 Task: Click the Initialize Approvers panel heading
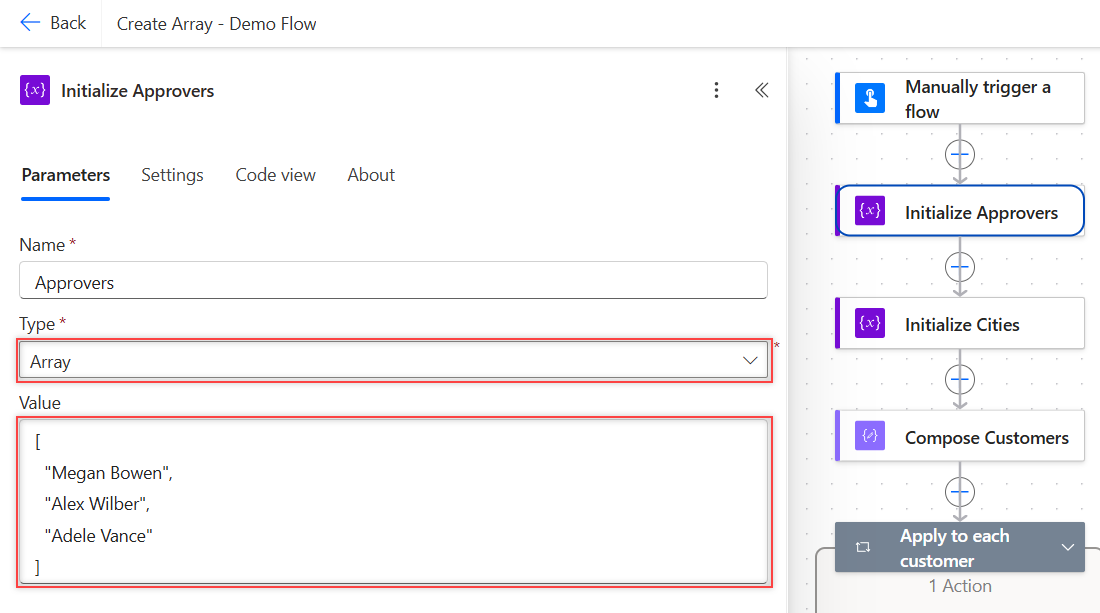(138, 90)
